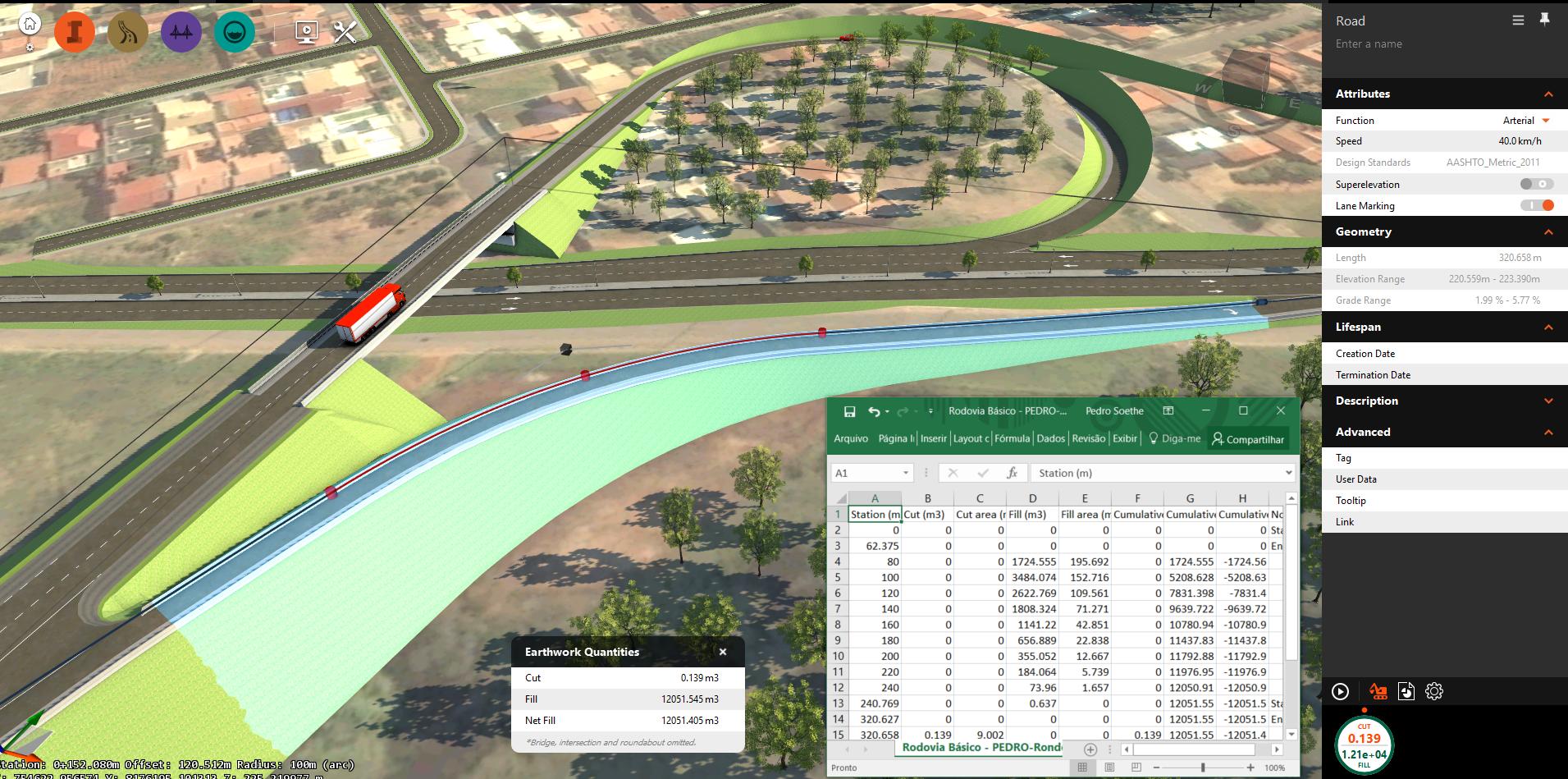Image resolution: width=1568 pixels, height=779 pixels.
Task: Close the Earthwork Quantities panel
Action: point(722,651)
